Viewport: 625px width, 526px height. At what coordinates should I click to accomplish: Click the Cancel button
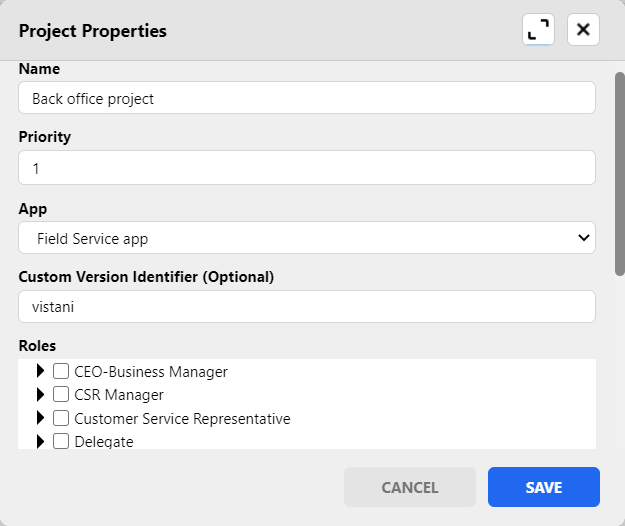point(410,488)
